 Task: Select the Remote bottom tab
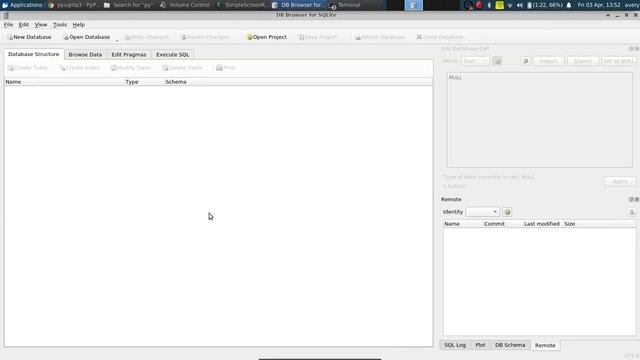point(545,345)
